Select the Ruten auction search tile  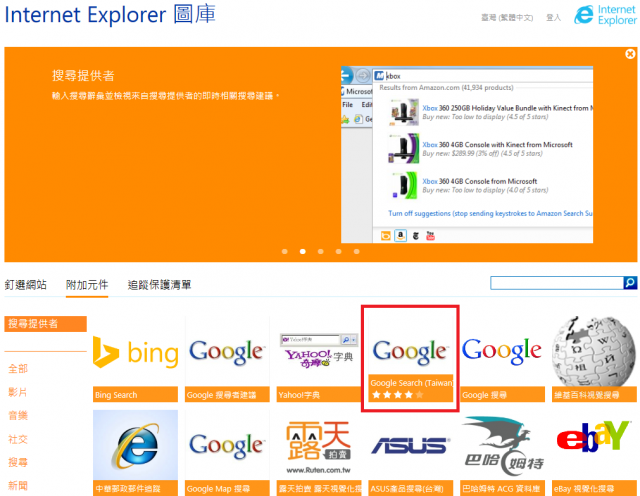pyautogui.click(x=319, y=453)
